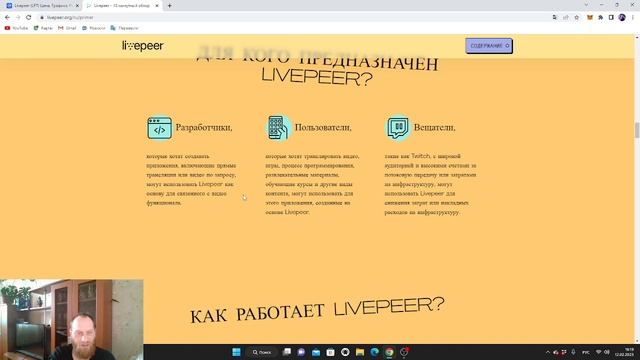Screen dimensions: 640x360
Task: Open File Explorer from the taskbar
Action: click(360, 352)
